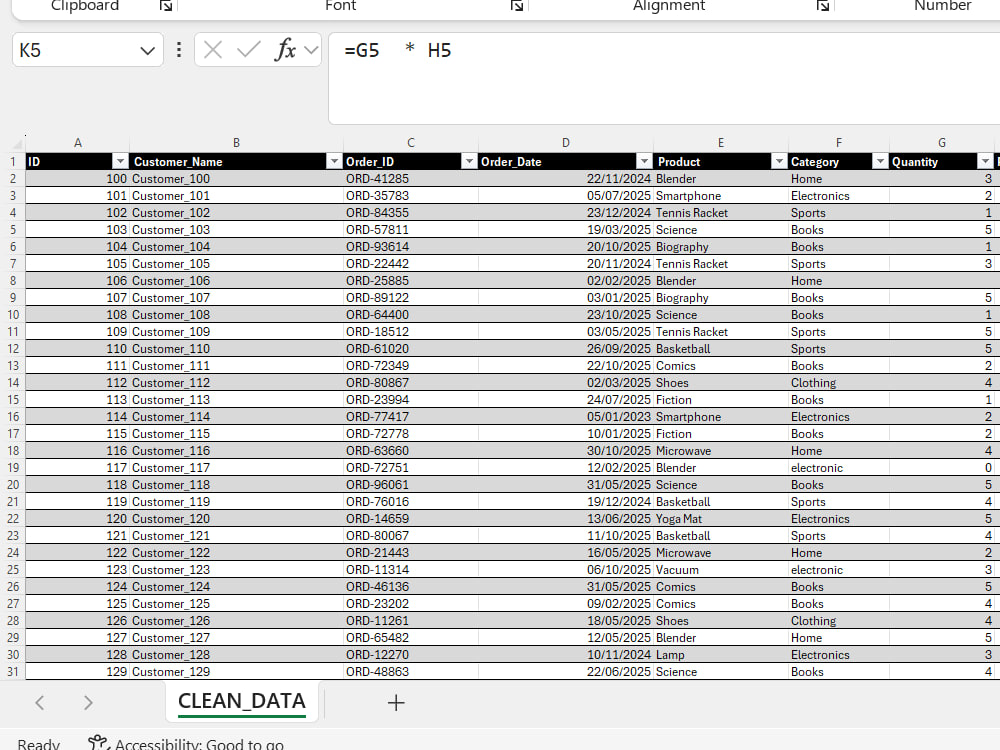The height and width of the screenshot is (750, 1000).
Task: Click Yoga Mat product cell
Action: pyautogui.click(x=721, y=518)
